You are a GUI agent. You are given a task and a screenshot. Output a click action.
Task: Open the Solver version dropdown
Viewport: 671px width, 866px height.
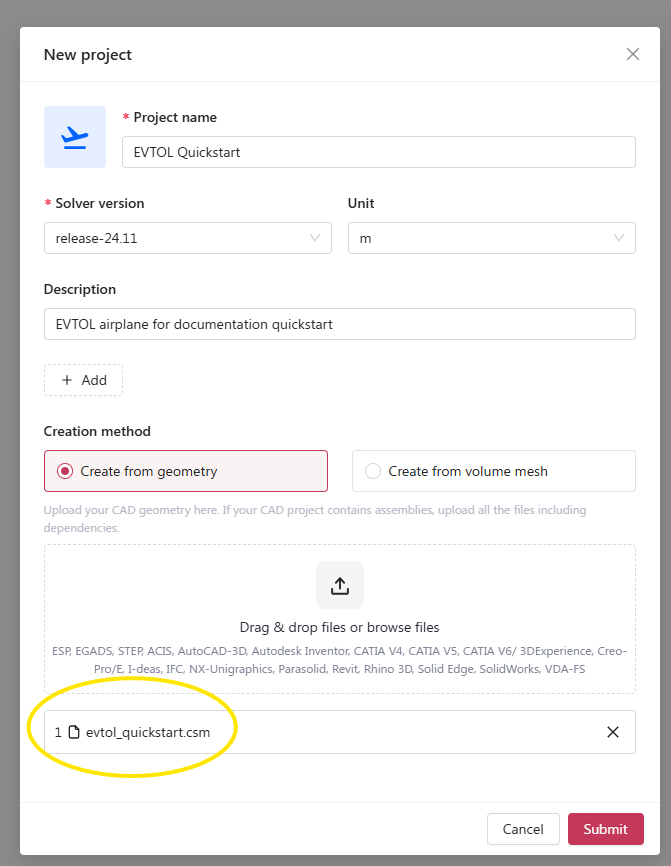coord(187,238)
